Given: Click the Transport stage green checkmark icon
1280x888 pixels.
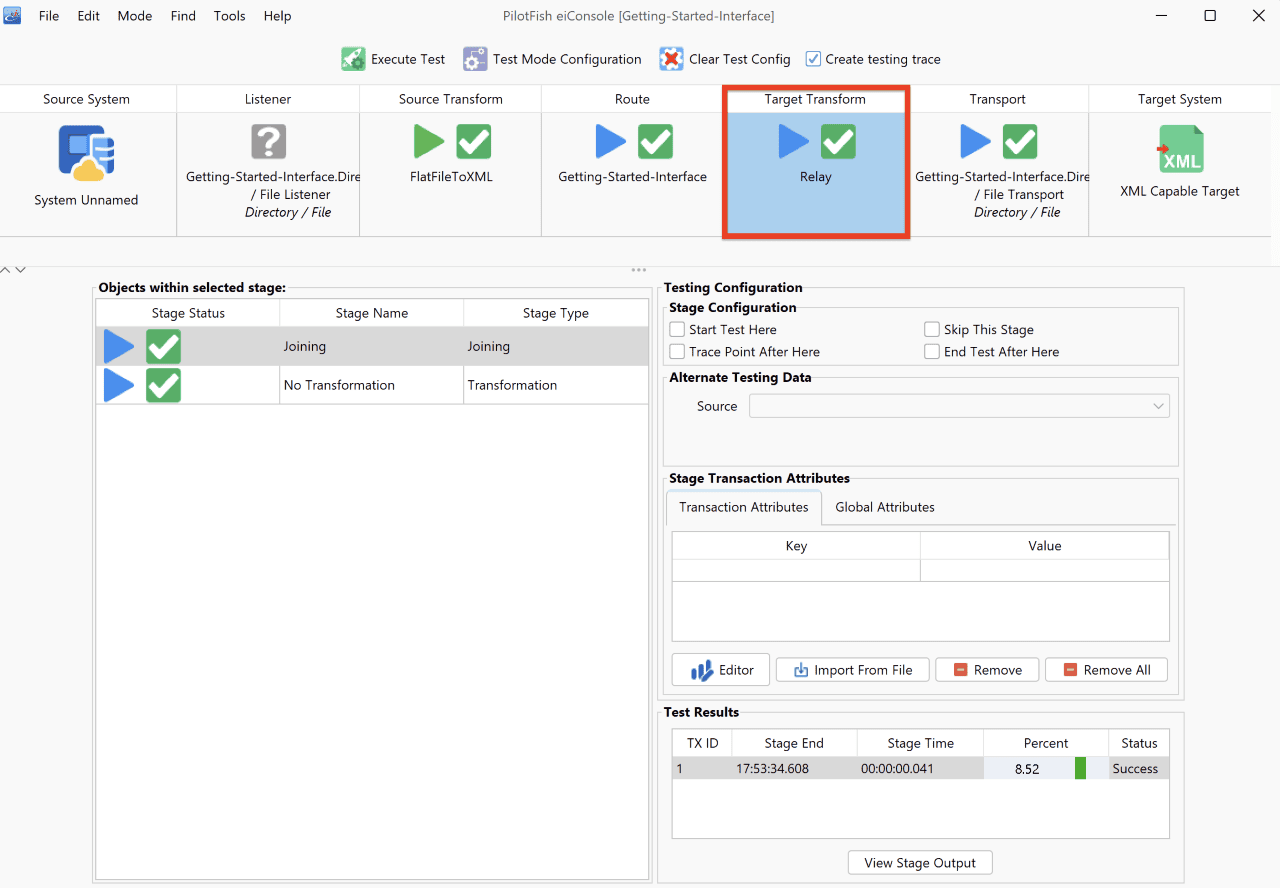Looking at the screenshot, I should pyautogui.click(x=1020, y=142).
